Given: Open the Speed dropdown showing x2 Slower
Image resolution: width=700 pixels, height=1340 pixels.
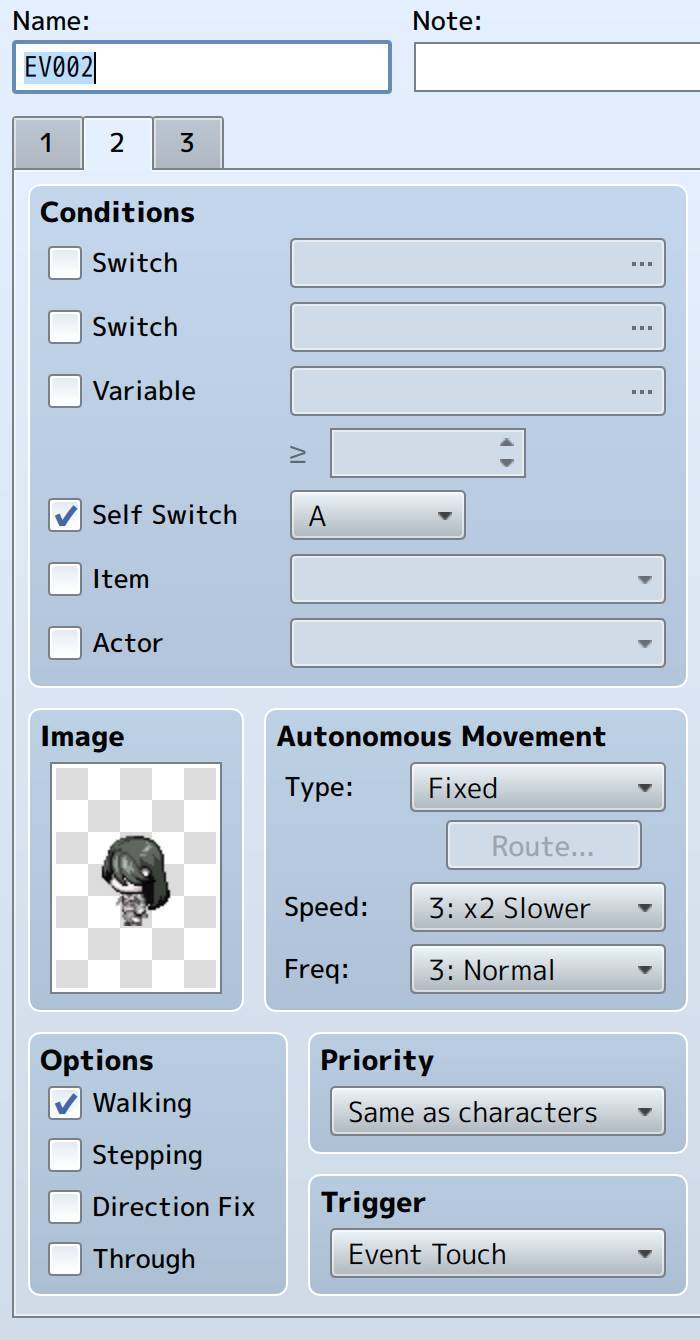Looking at the screenshot, I should pos(537,908).
